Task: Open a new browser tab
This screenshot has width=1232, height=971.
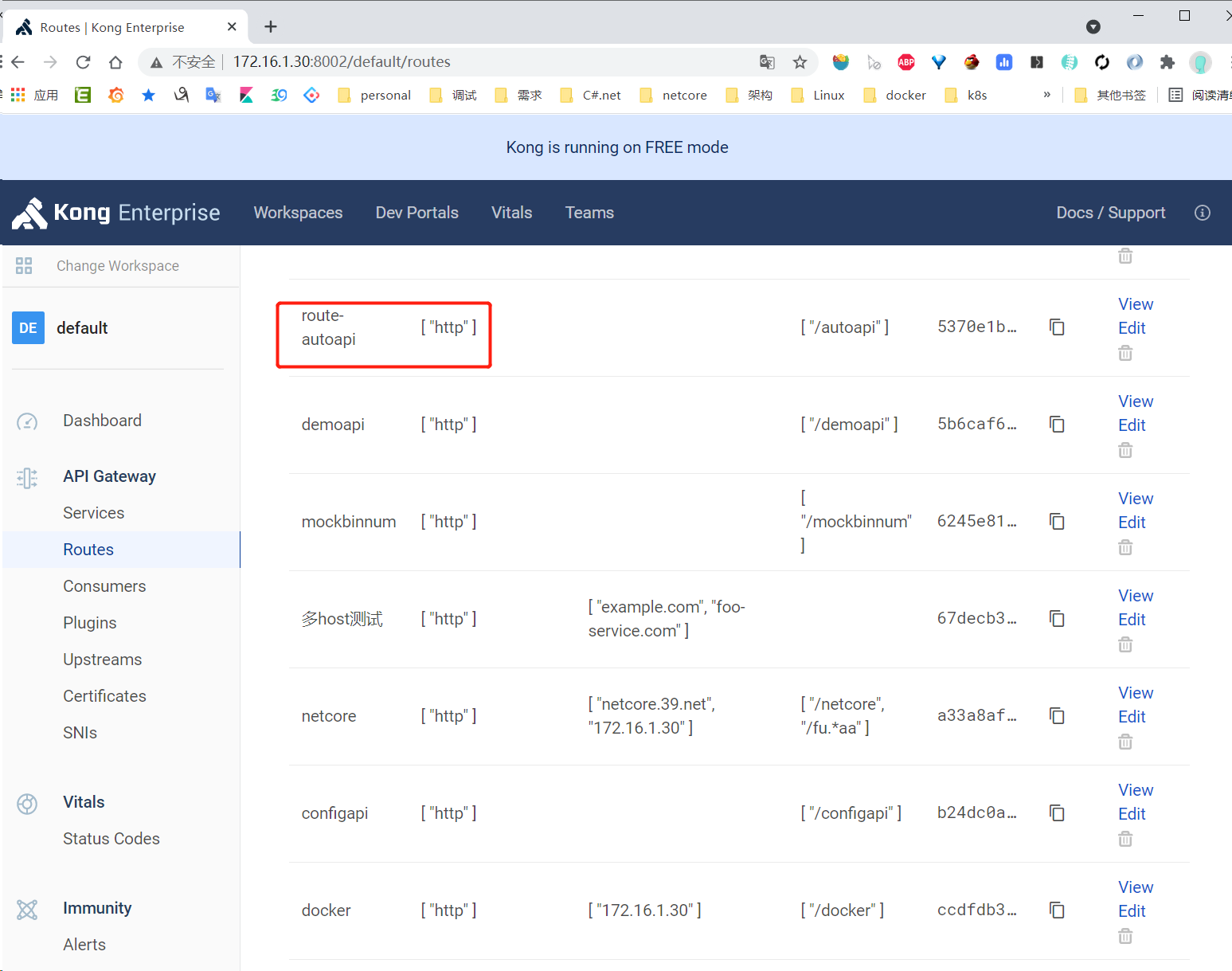Action: (x=271, y=27)
